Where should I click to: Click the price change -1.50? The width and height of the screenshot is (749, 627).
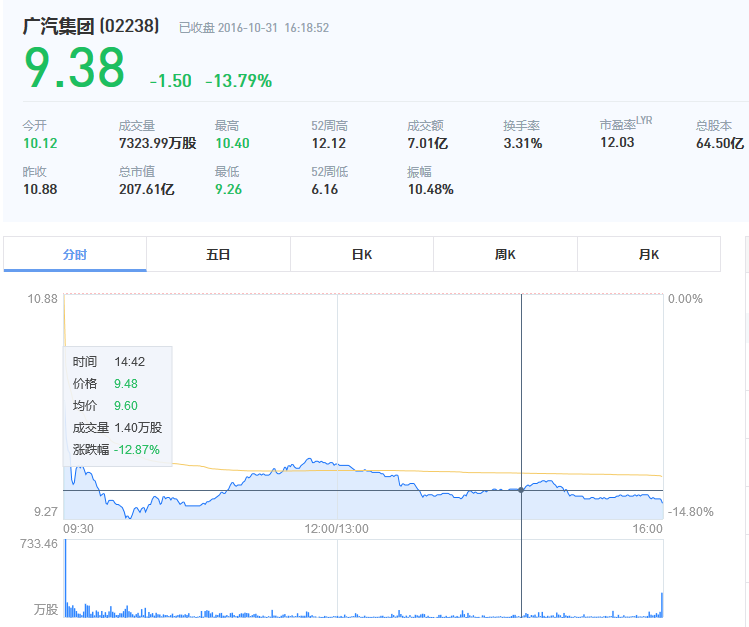point(171,81)
